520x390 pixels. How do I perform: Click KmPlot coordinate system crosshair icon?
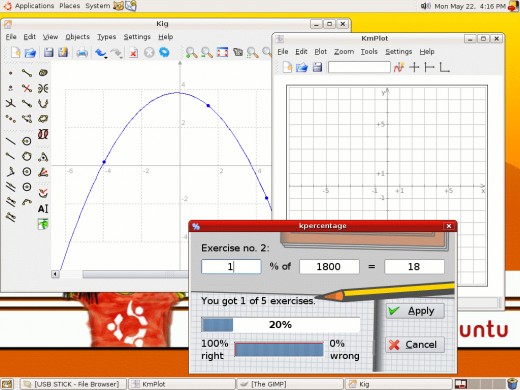point(414,67)
